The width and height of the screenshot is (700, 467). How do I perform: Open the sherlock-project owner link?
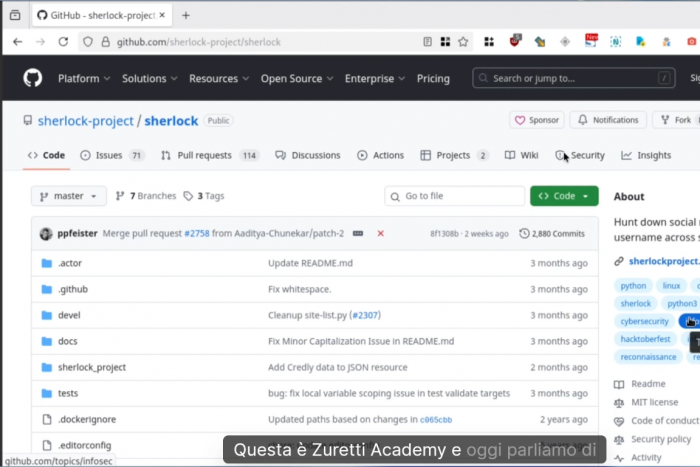point(85,121)
